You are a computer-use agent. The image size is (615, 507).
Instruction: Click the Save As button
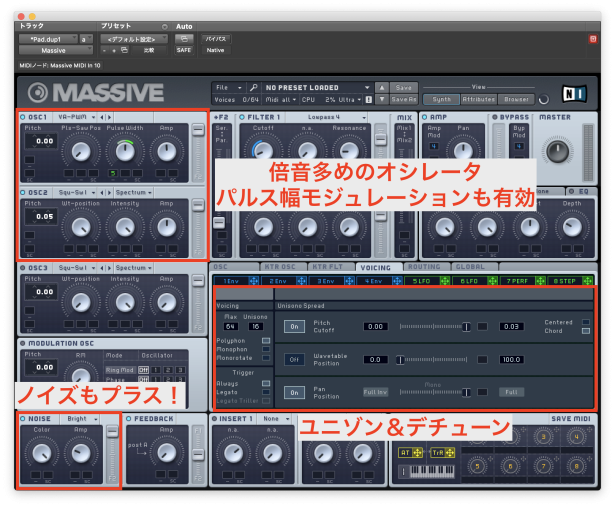tap(405, 99)
